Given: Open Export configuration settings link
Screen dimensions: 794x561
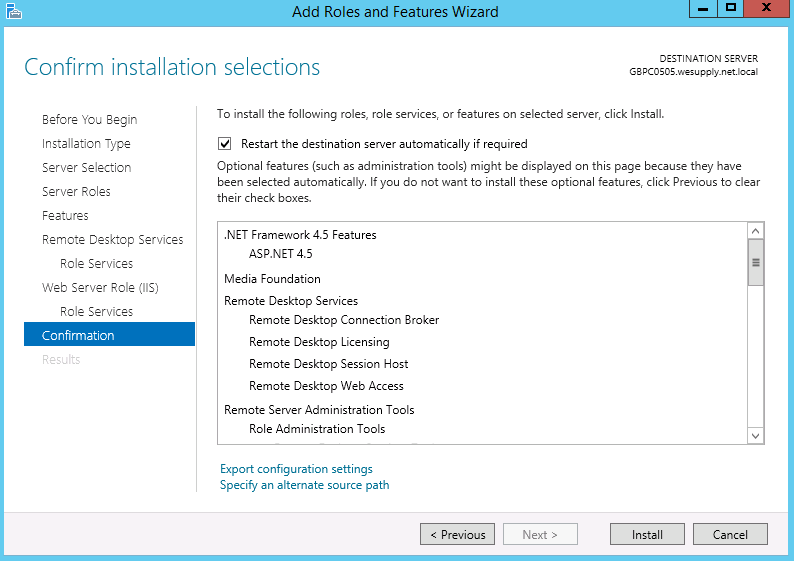Looking at the screenshot, I should point(296,469).
